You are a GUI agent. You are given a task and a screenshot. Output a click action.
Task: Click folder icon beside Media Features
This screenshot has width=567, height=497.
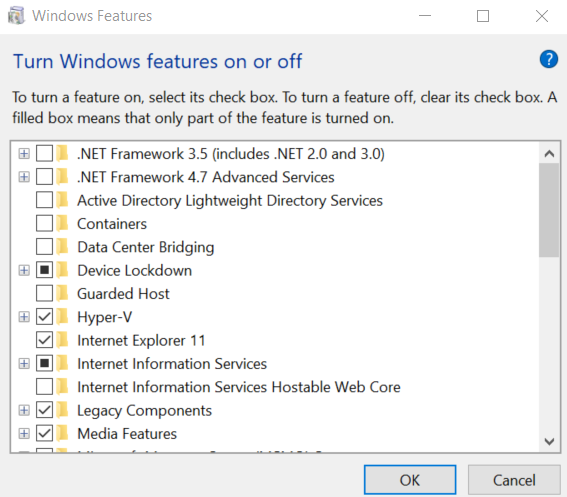63,434
